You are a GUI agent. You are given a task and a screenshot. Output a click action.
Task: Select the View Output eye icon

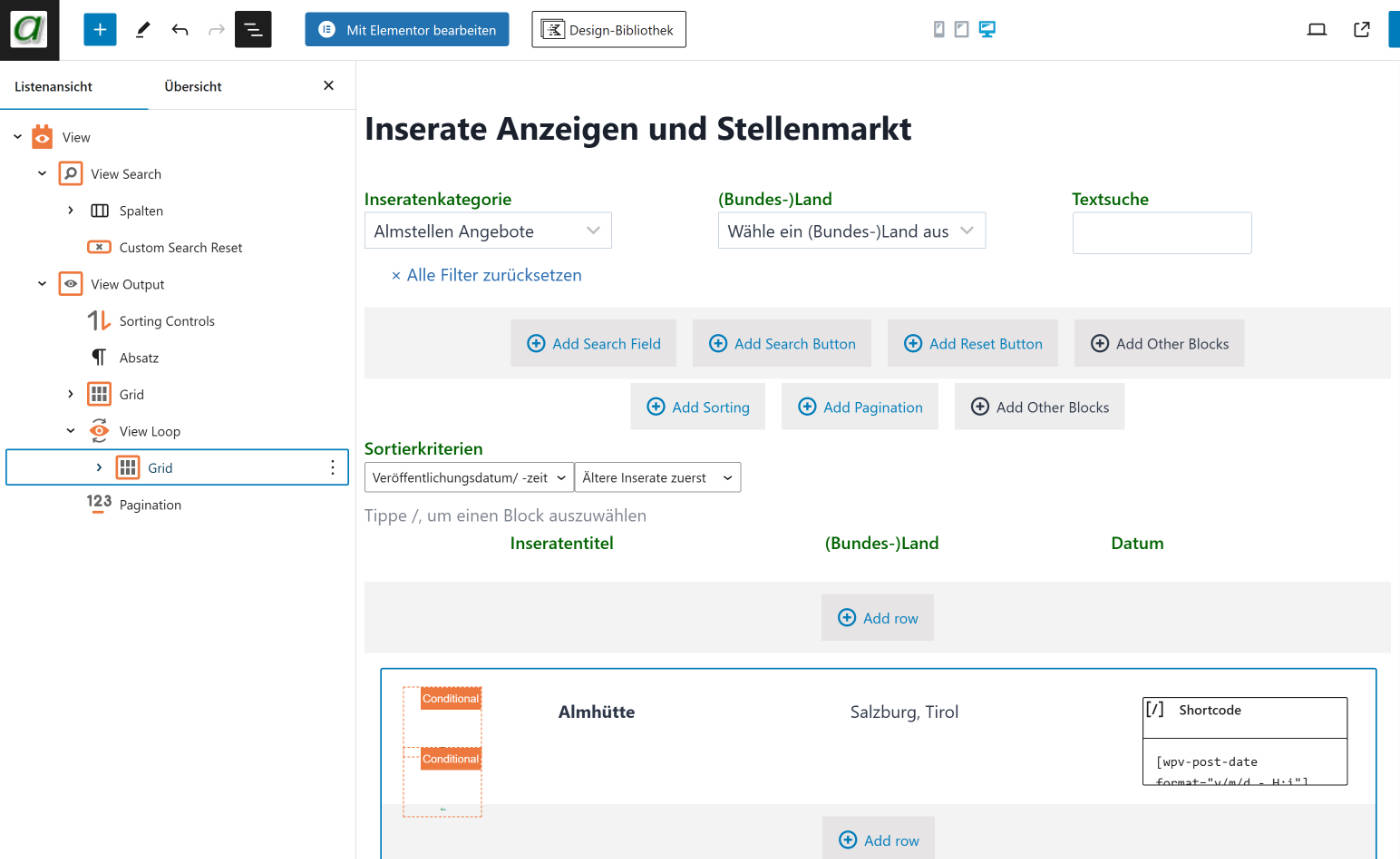(70, 284)
